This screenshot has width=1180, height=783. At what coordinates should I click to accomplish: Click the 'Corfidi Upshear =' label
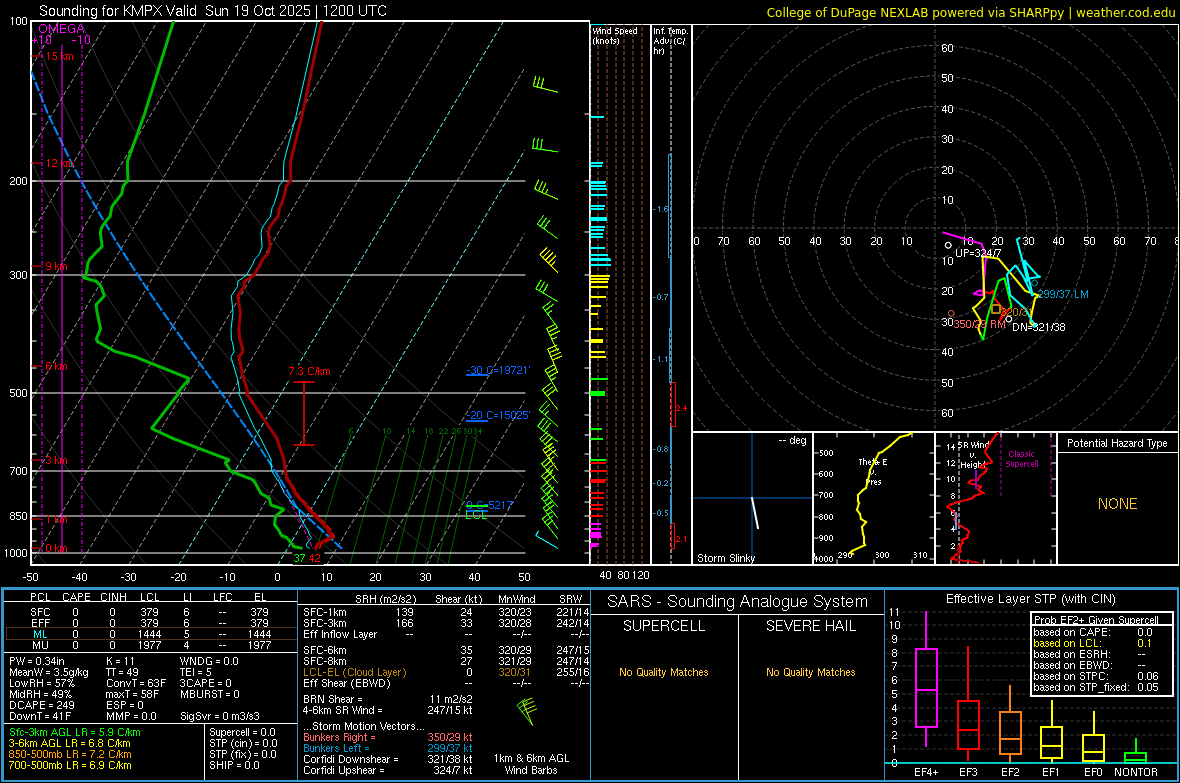(x=344, y=770)
